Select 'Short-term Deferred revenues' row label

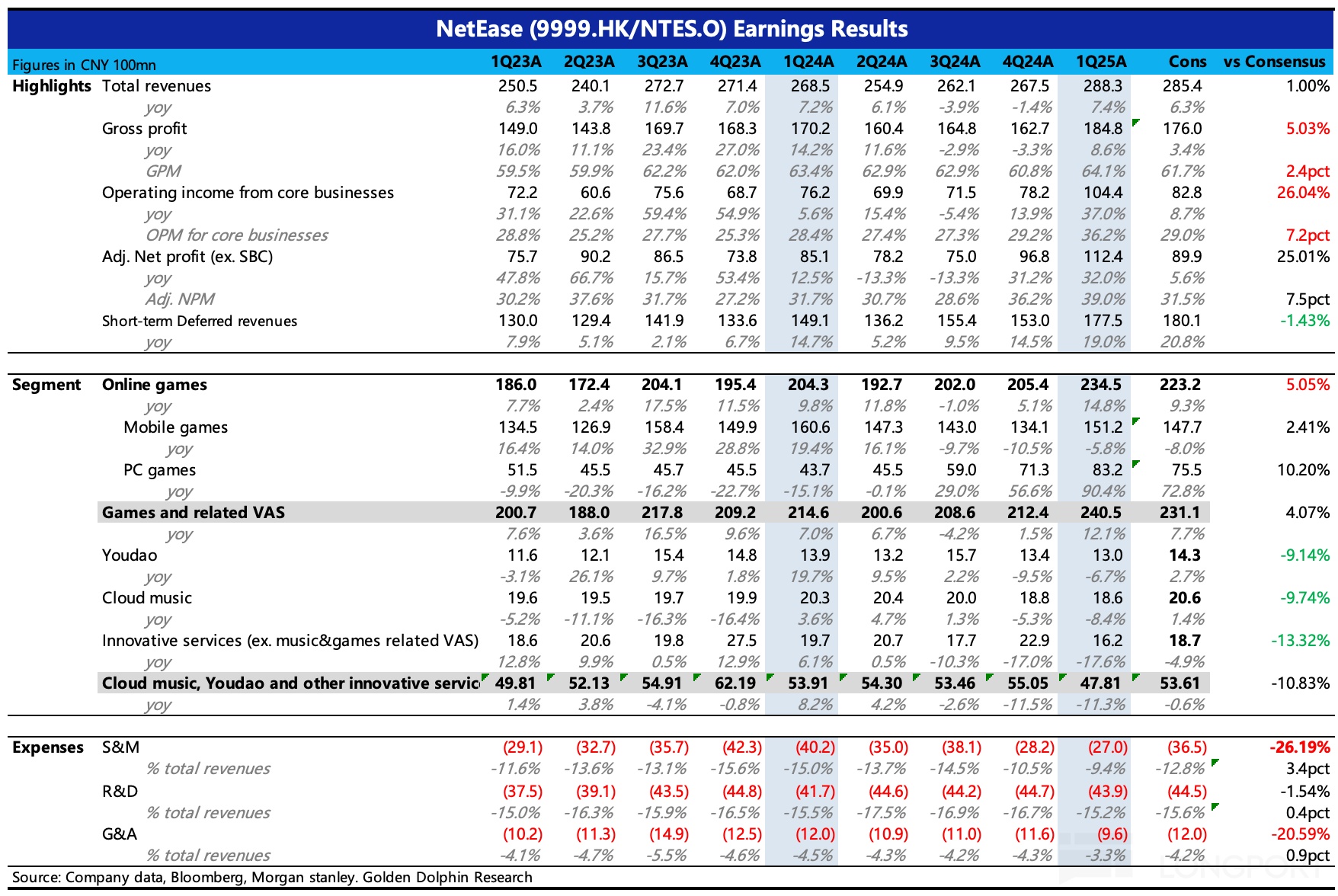coord(200,321)
